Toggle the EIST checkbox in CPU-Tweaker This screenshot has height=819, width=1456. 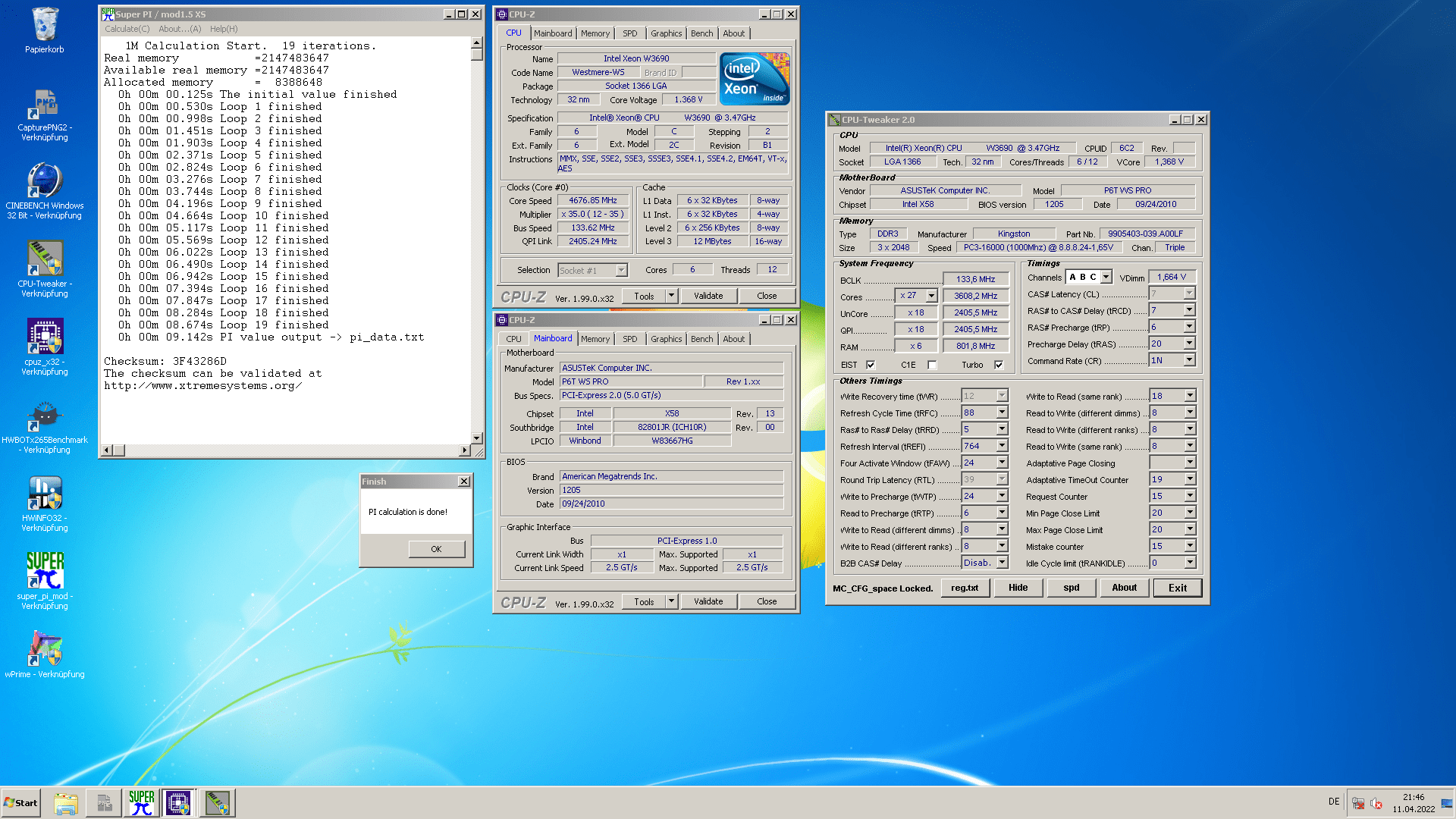click(x=871, y=365)
